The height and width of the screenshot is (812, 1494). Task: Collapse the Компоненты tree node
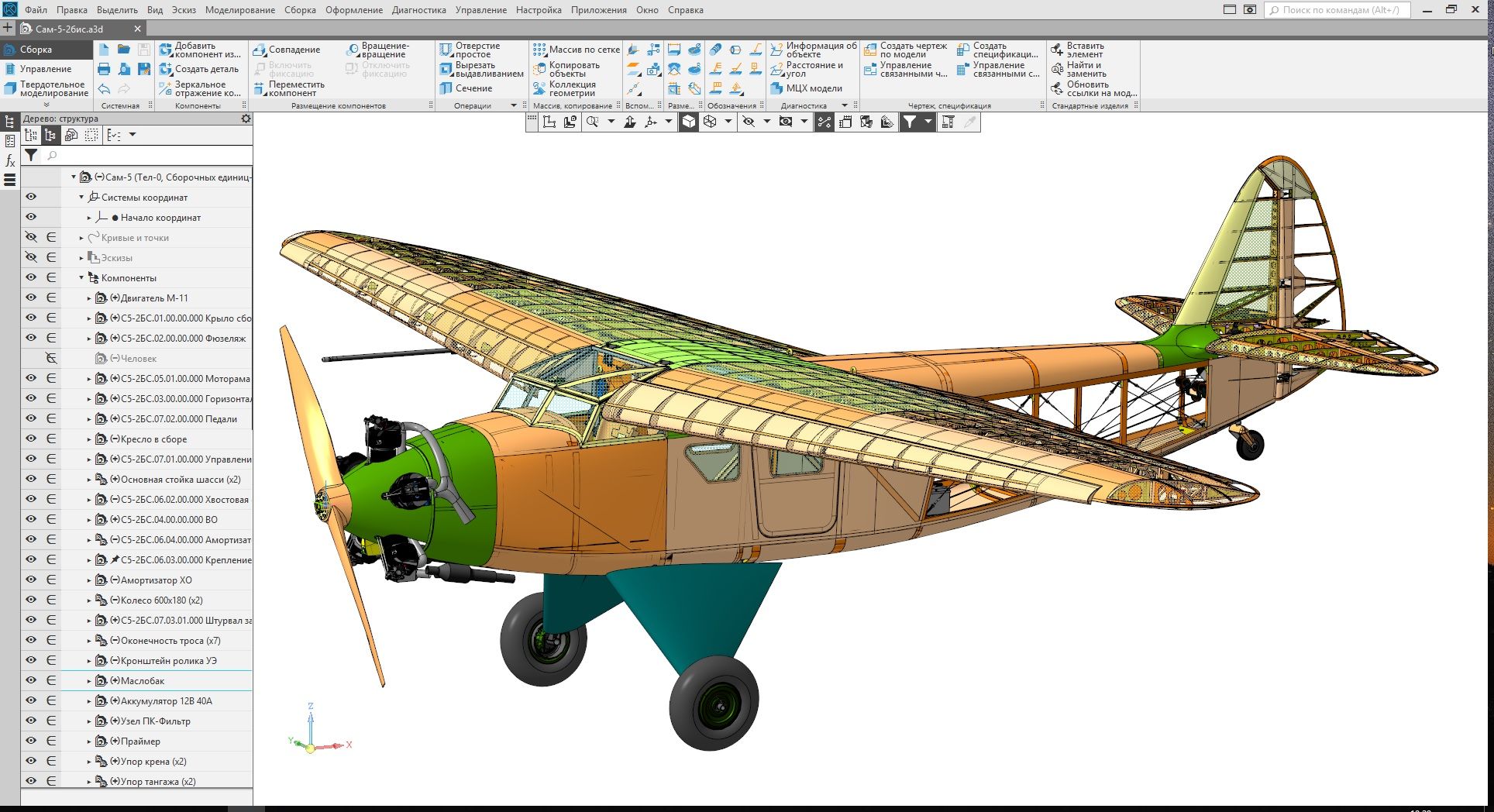[81, 277]
